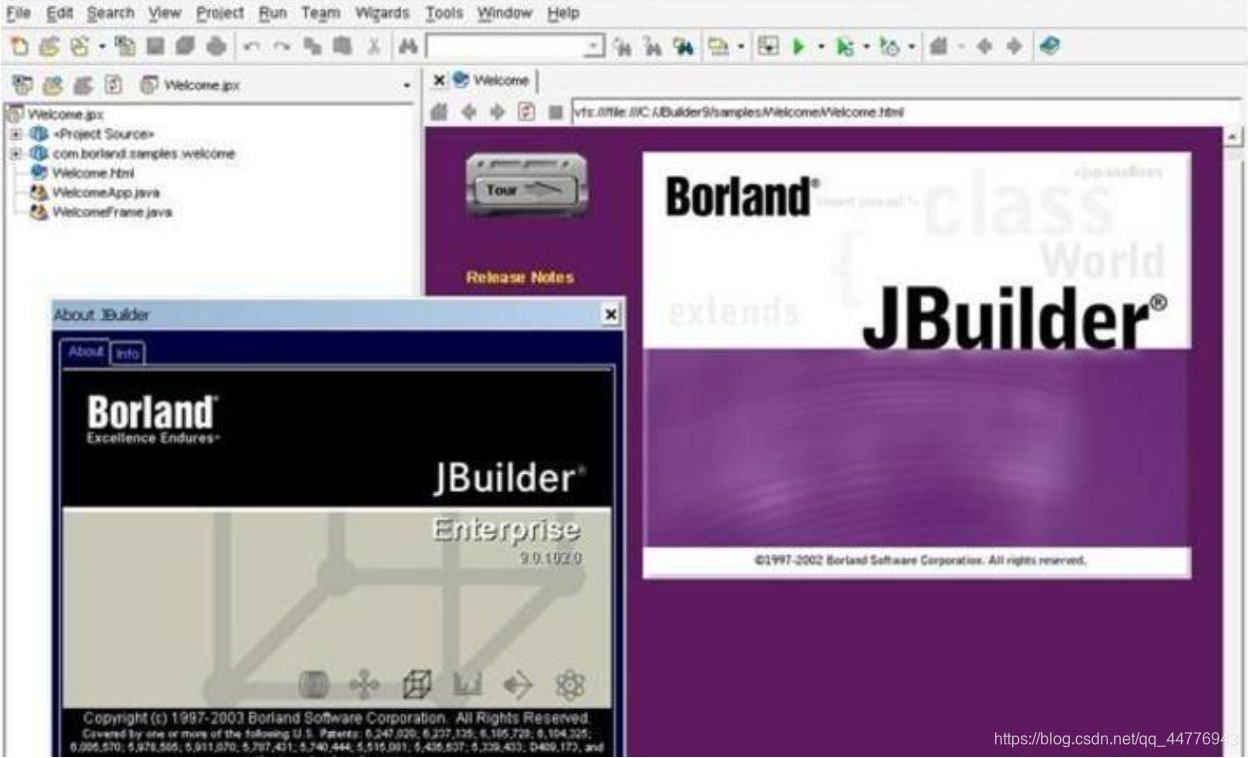
Task: Click the browser Forward arrow beside URL bar
Action: point(496,113)
